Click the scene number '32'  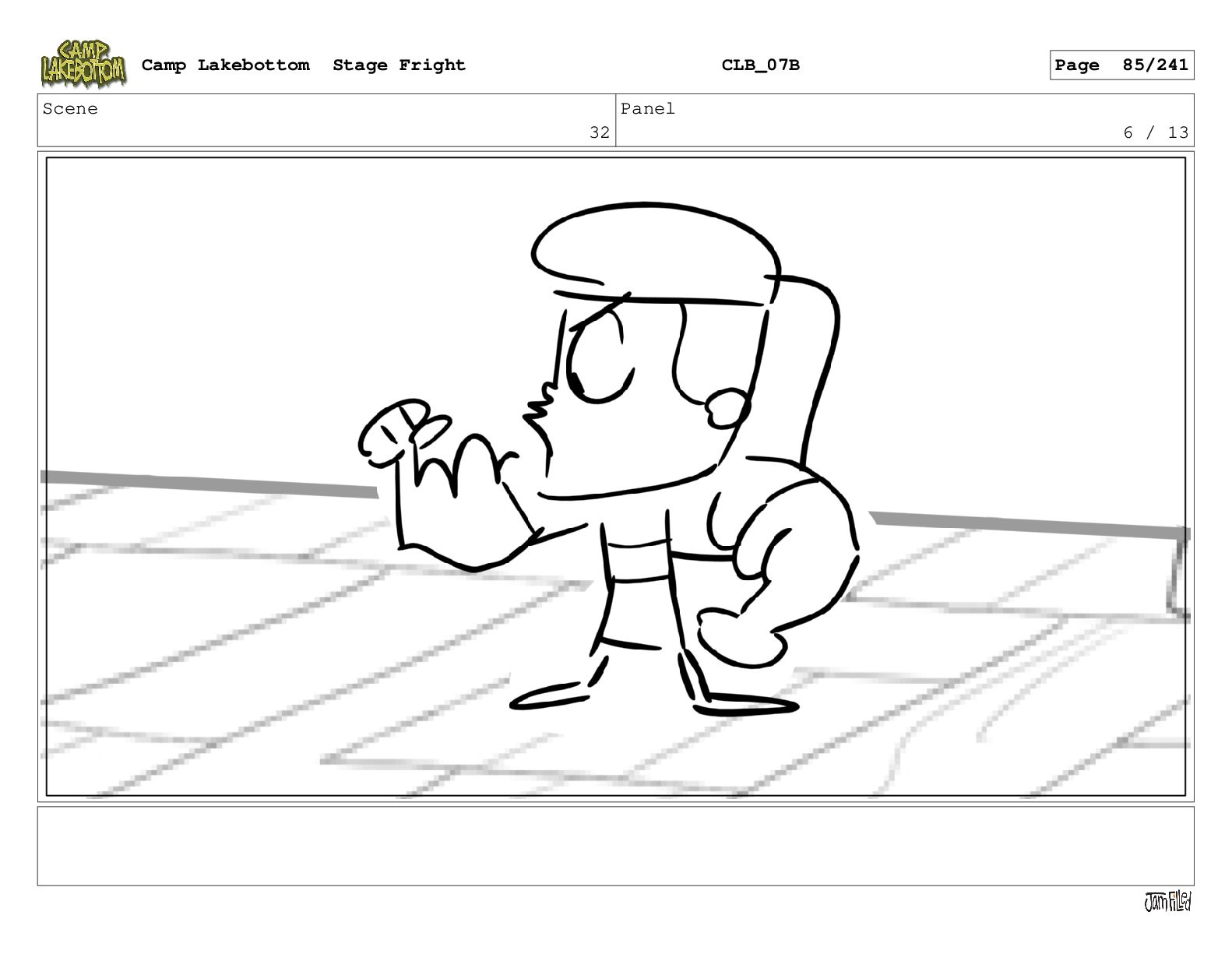click(599, 132)
